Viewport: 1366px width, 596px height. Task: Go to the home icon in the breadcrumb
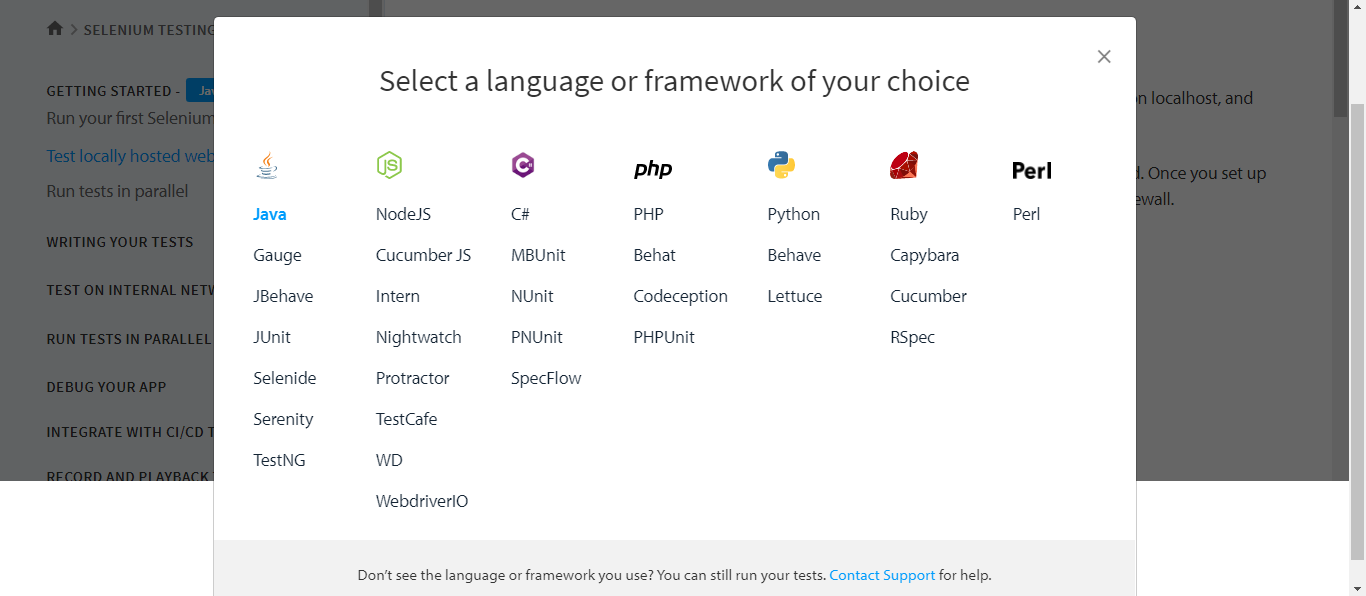point(55,29)
